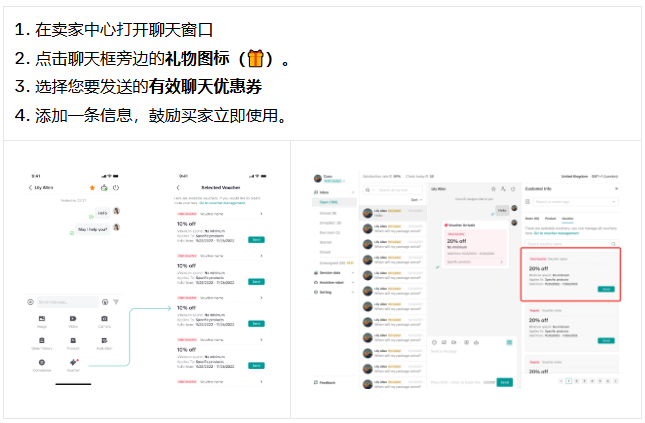The height and width of the screenshot is (423, 645).
Task: Open the Sort dropdown above chat list
Action: coord(417,200)
